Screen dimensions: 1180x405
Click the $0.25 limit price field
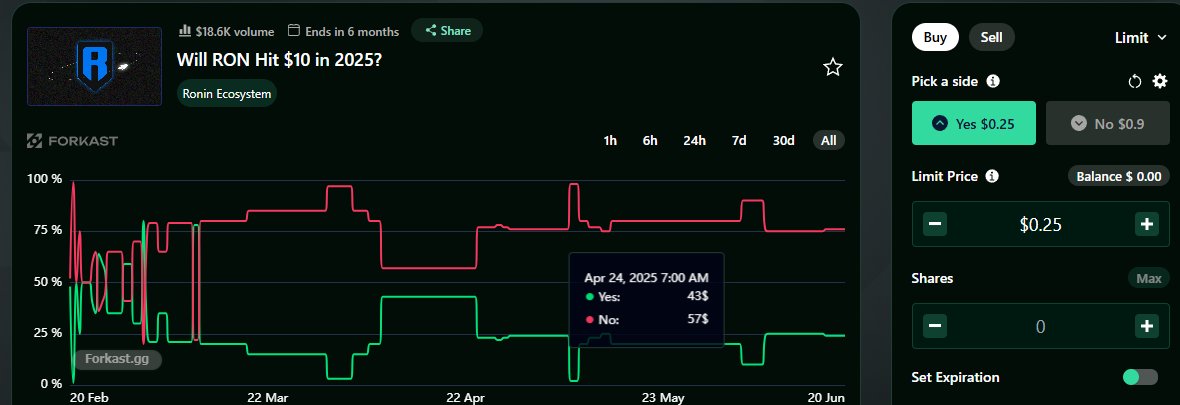tap(1041, 224)
